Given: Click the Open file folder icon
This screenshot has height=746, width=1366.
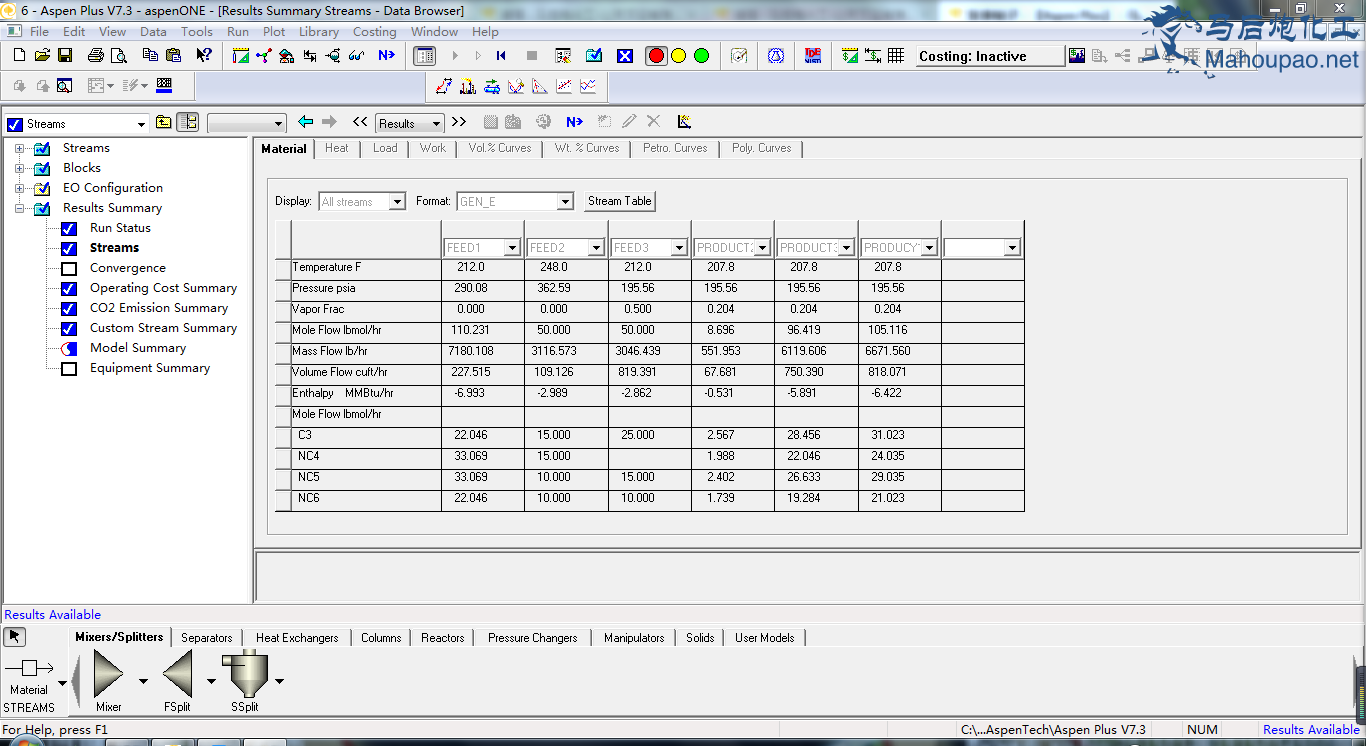Looking at the screenshot, I should pyautogui.click(x=42, y=56).
